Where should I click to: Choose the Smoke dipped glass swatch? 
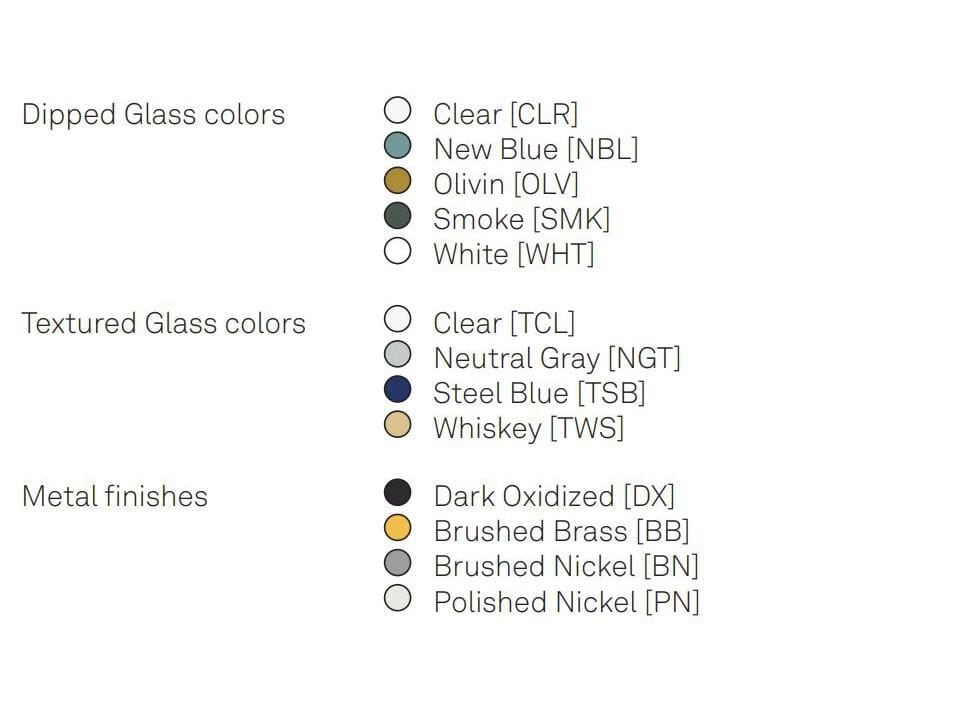point(398,216)
